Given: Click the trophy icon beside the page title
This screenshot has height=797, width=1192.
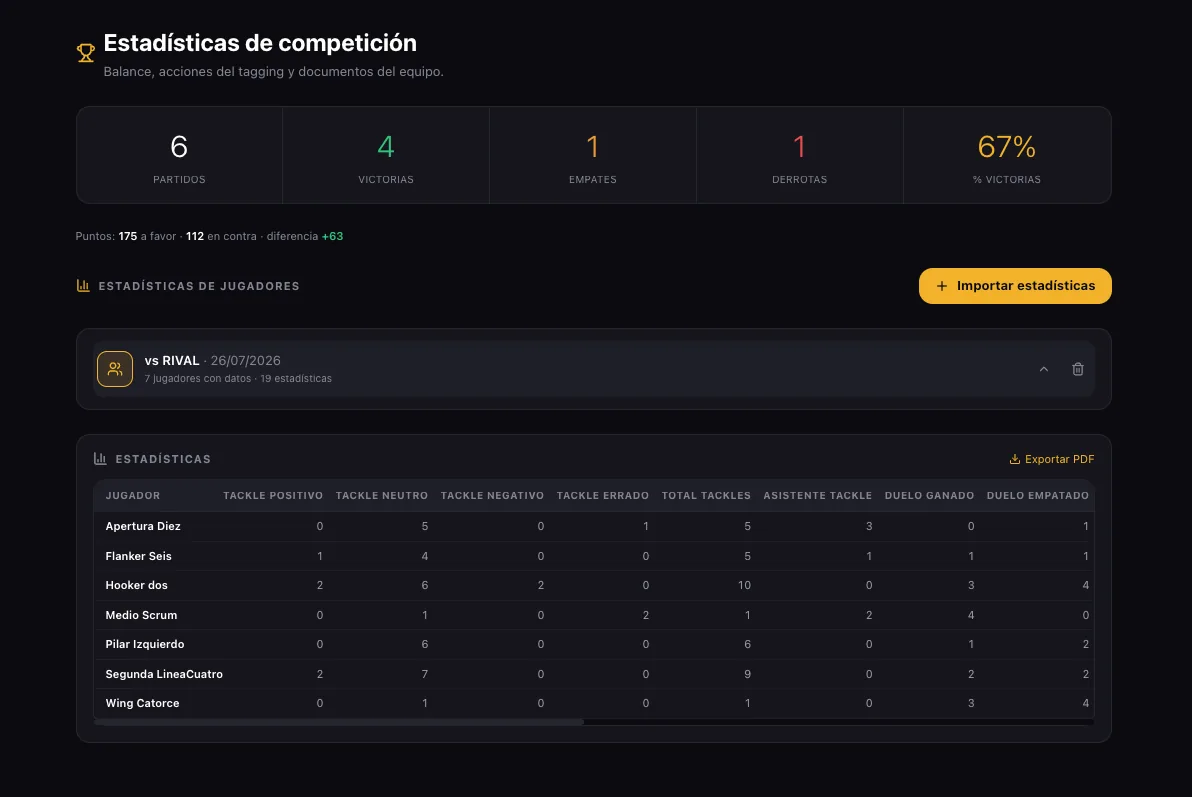Looking at the screenshot, I should pyautogui.click(x=86, y=52).
